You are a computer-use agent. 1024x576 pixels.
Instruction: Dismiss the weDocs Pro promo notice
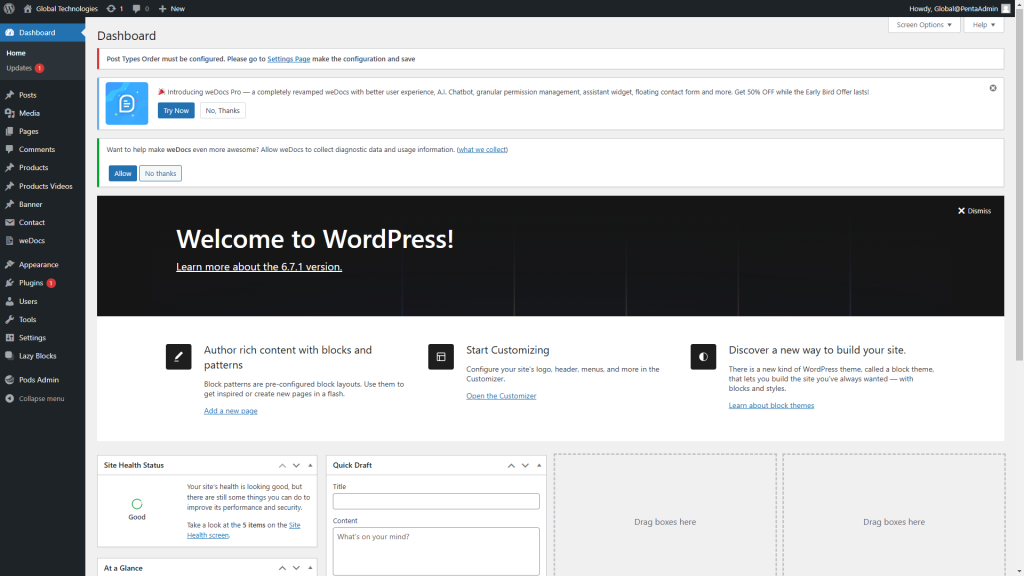(993, 88)
